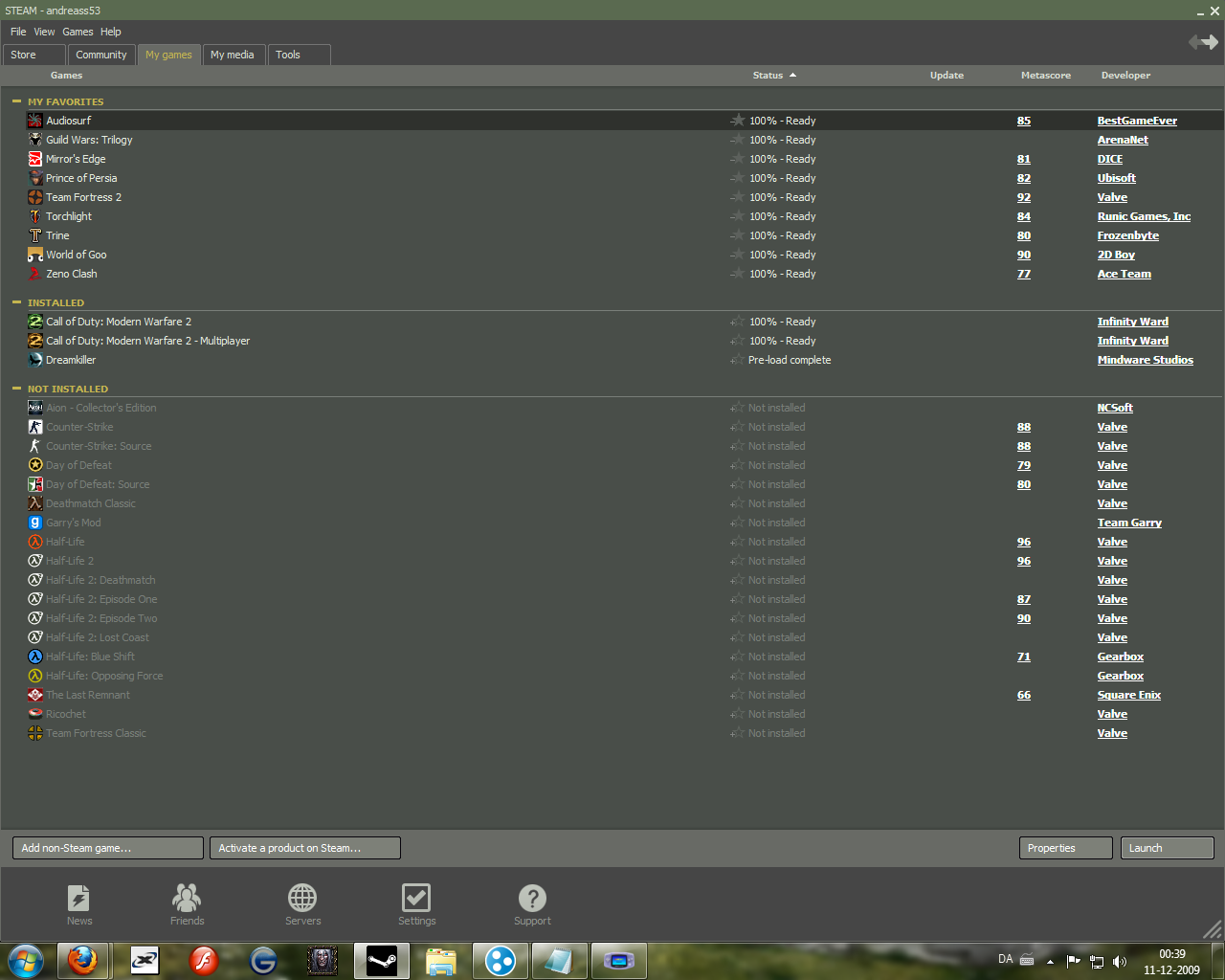
Task: Click the forward navigation arrow
Action: coord(1212,42)
